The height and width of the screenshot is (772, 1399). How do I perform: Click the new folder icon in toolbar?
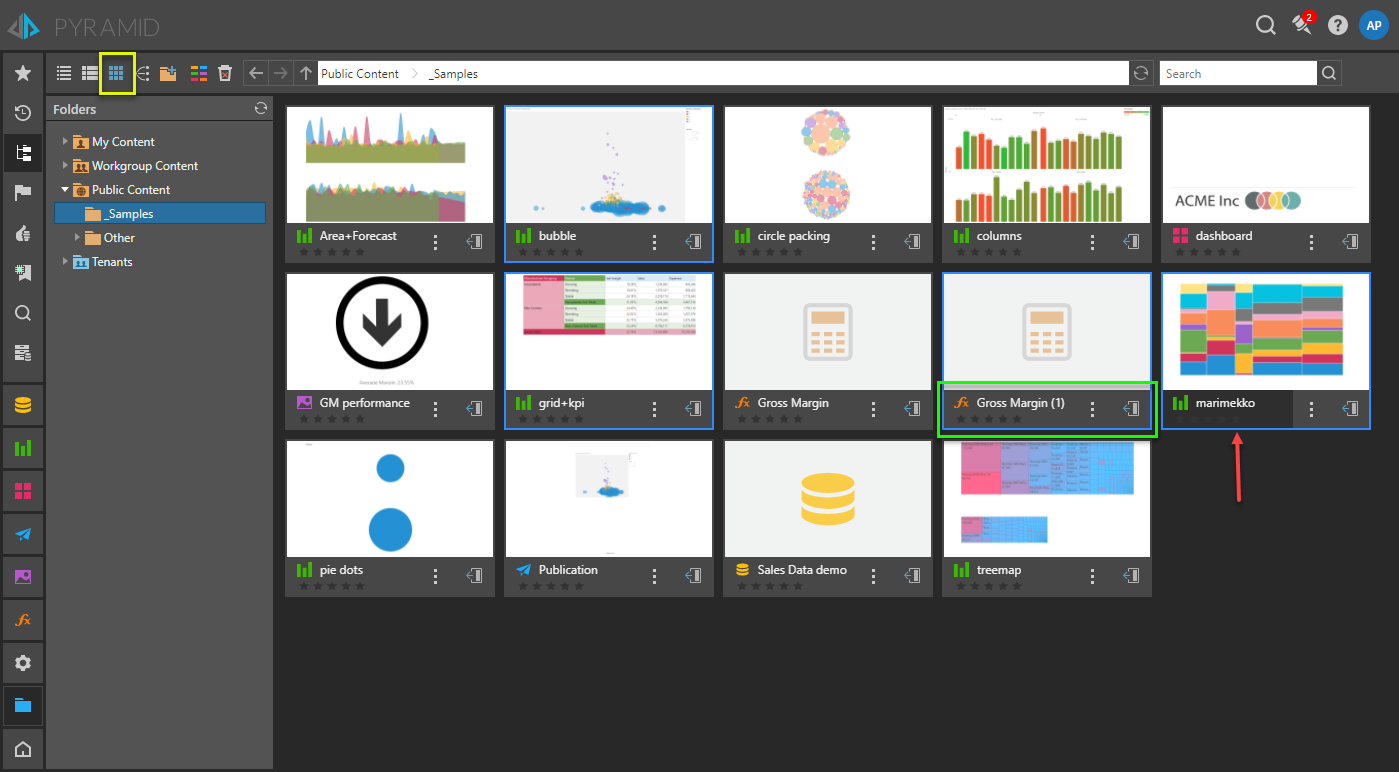click(168, 73)
